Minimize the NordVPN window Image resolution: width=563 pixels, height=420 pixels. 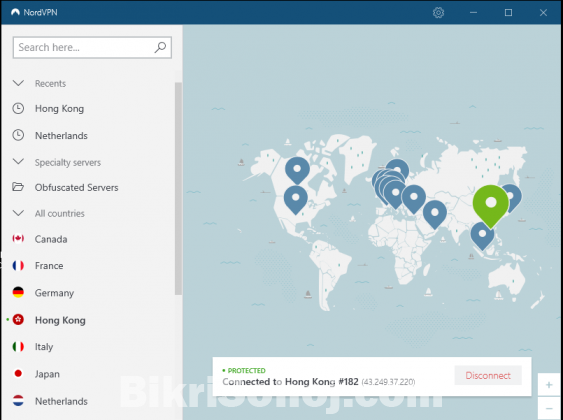click(473, 13)
